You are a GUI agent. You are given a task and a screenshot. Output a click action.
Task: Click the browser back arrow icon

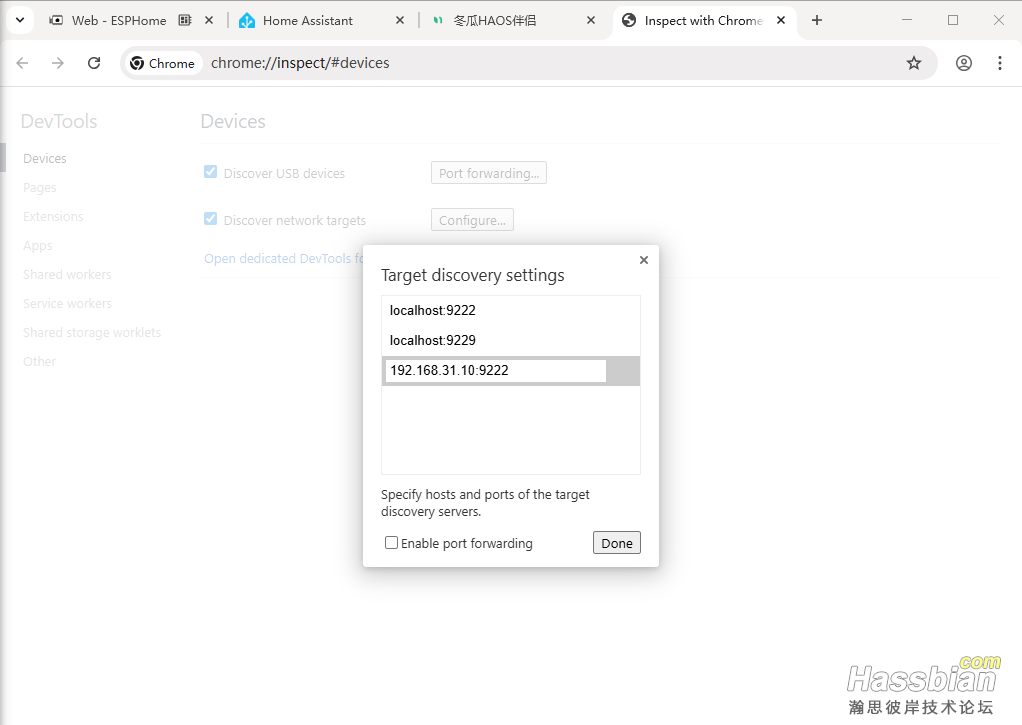(22, 63)
